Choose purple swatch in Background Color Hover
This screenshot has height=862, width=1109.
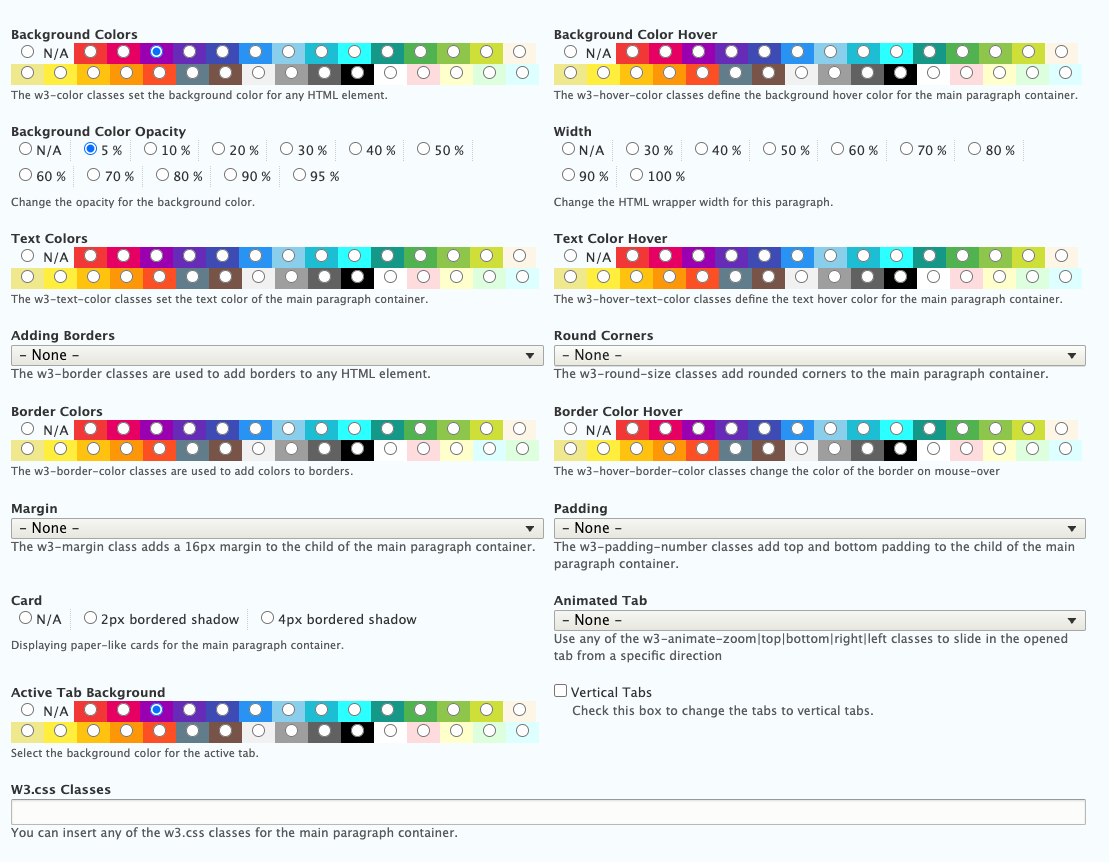point(698,52)
